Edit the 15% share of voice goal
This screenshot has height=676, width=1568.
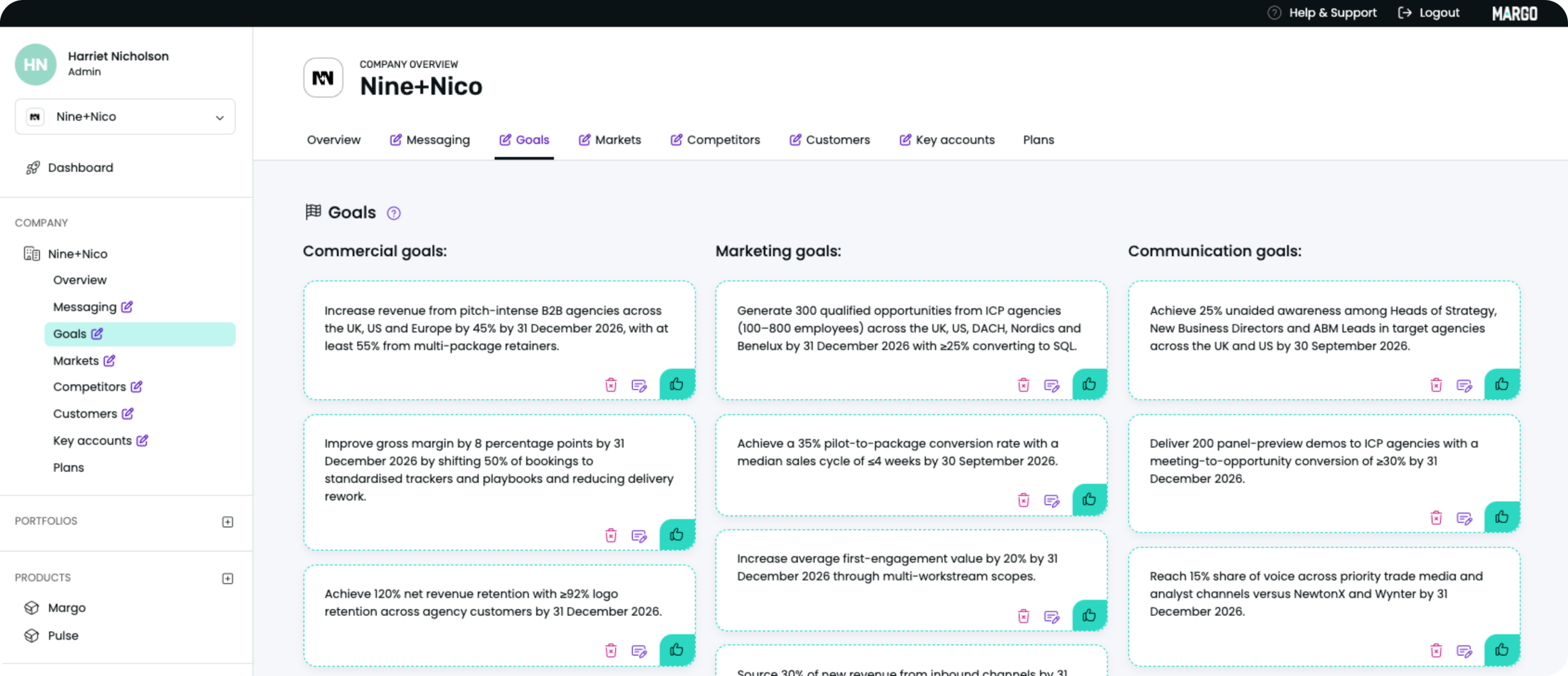tap(1464, 651)
